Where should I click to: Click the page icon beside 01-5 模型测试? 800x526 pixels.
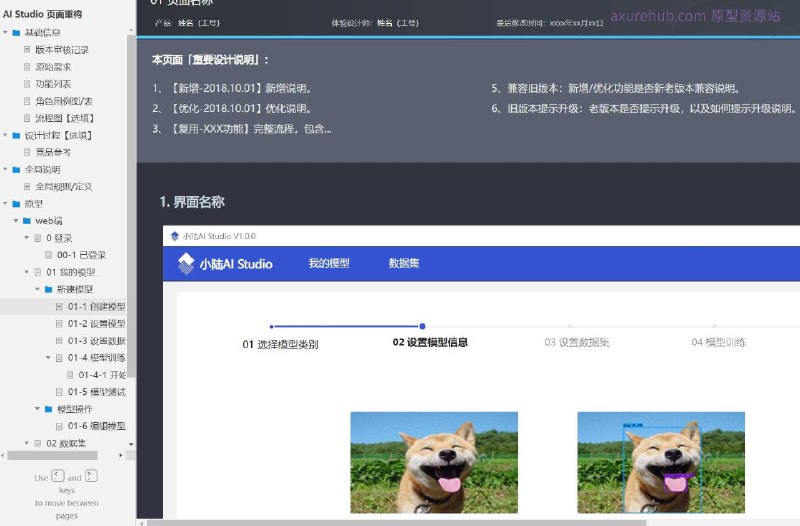(x=59, y=392)
